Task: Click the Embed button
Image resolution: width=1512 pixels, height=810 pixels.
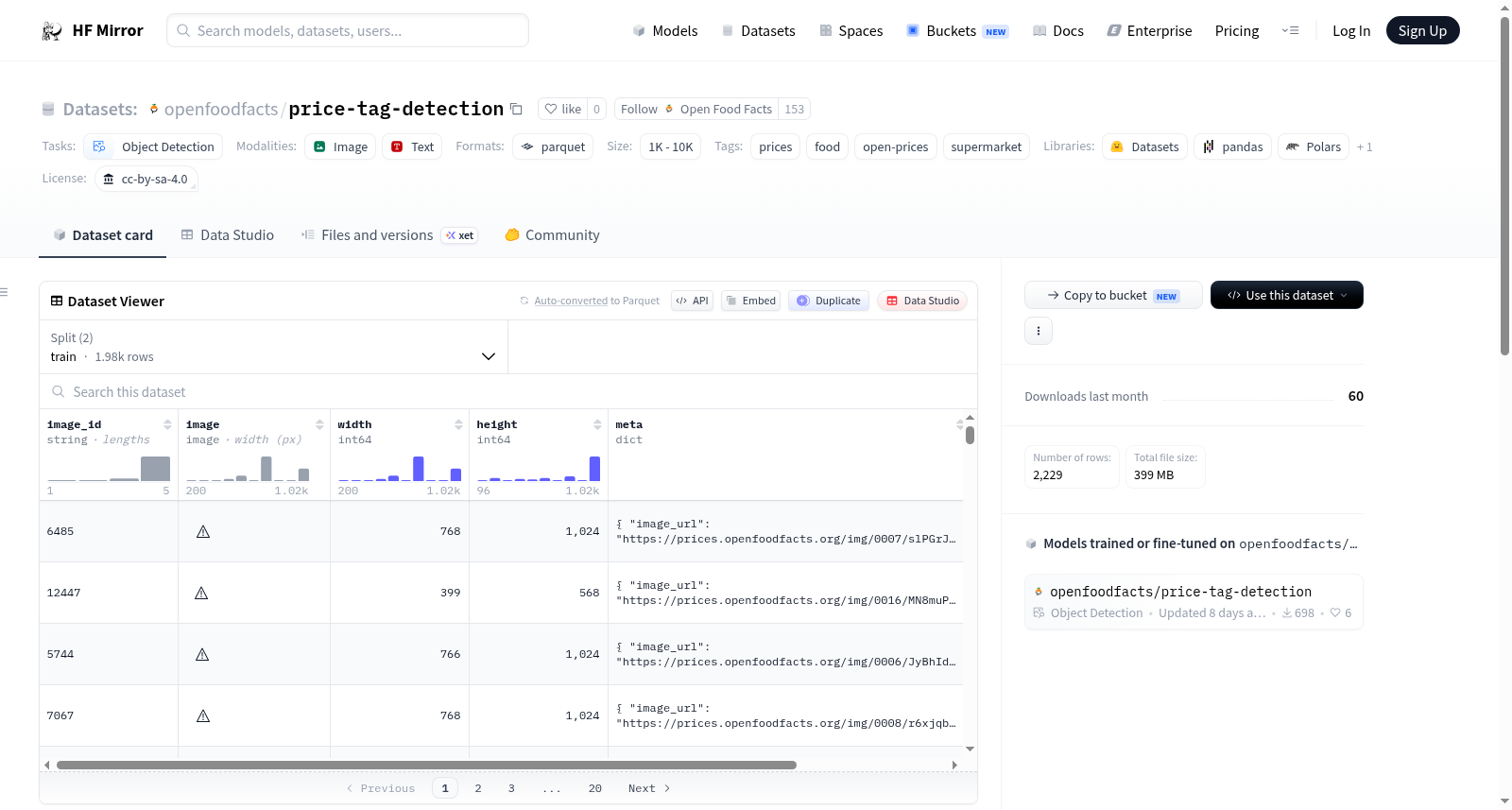Action: pyautogui.click(x=750, y=301)
